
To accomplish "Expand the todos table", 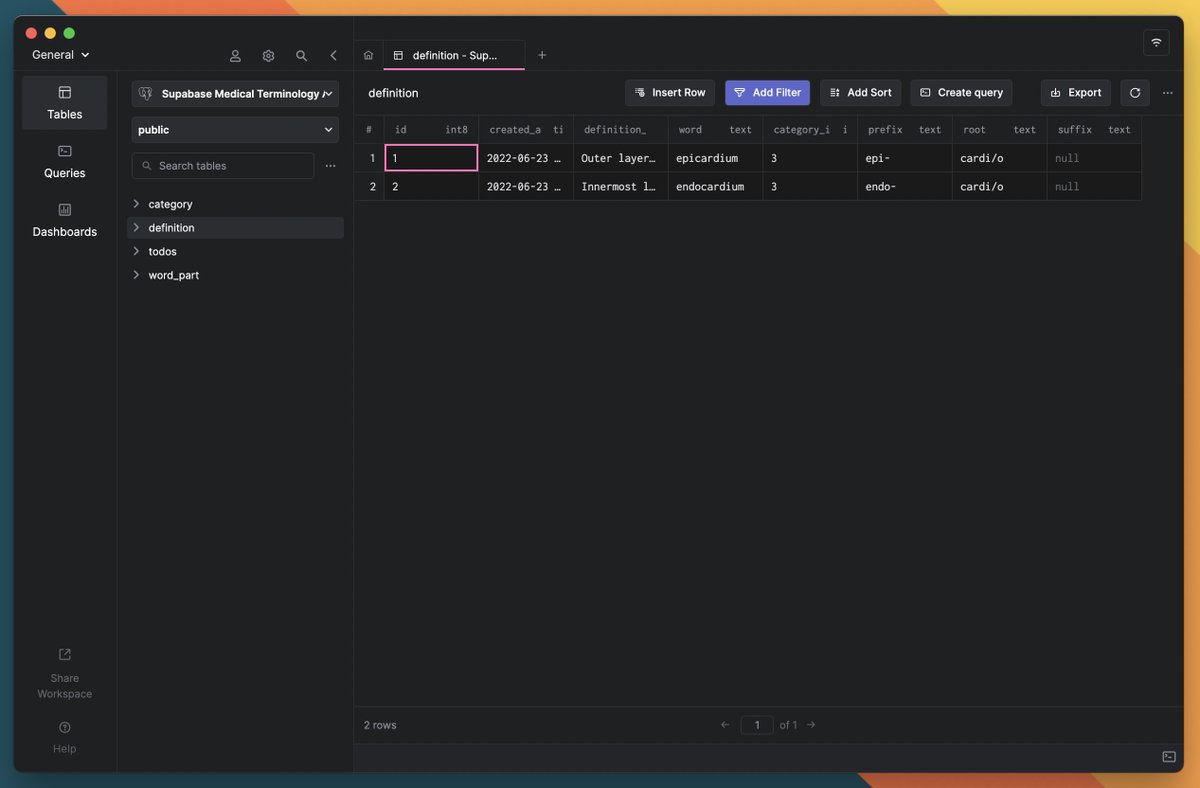I will (x=136, y=251).
